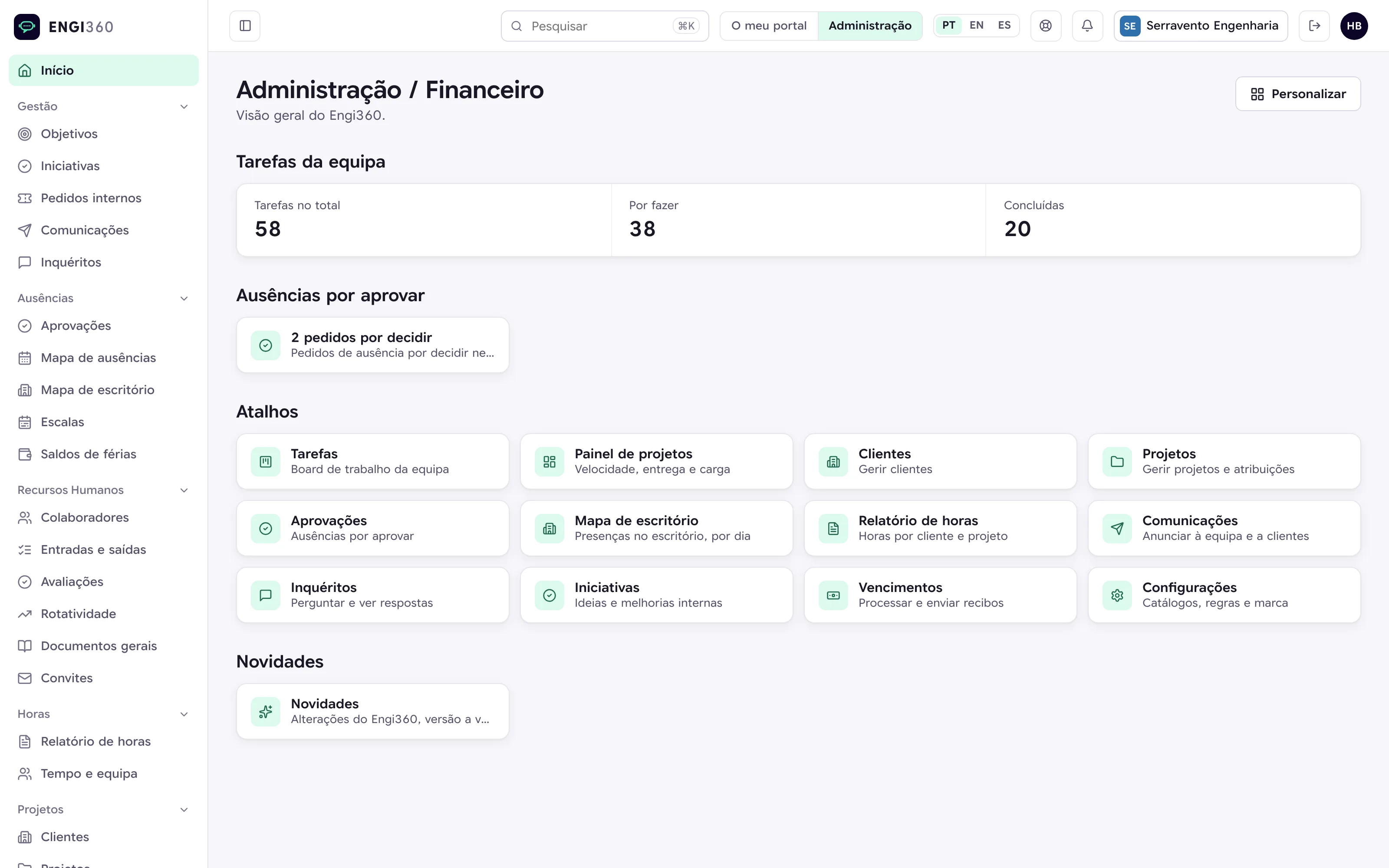Open the Iniciativas shortcut card
Viewport: 1389px width, 868px height.
(656, 595)
